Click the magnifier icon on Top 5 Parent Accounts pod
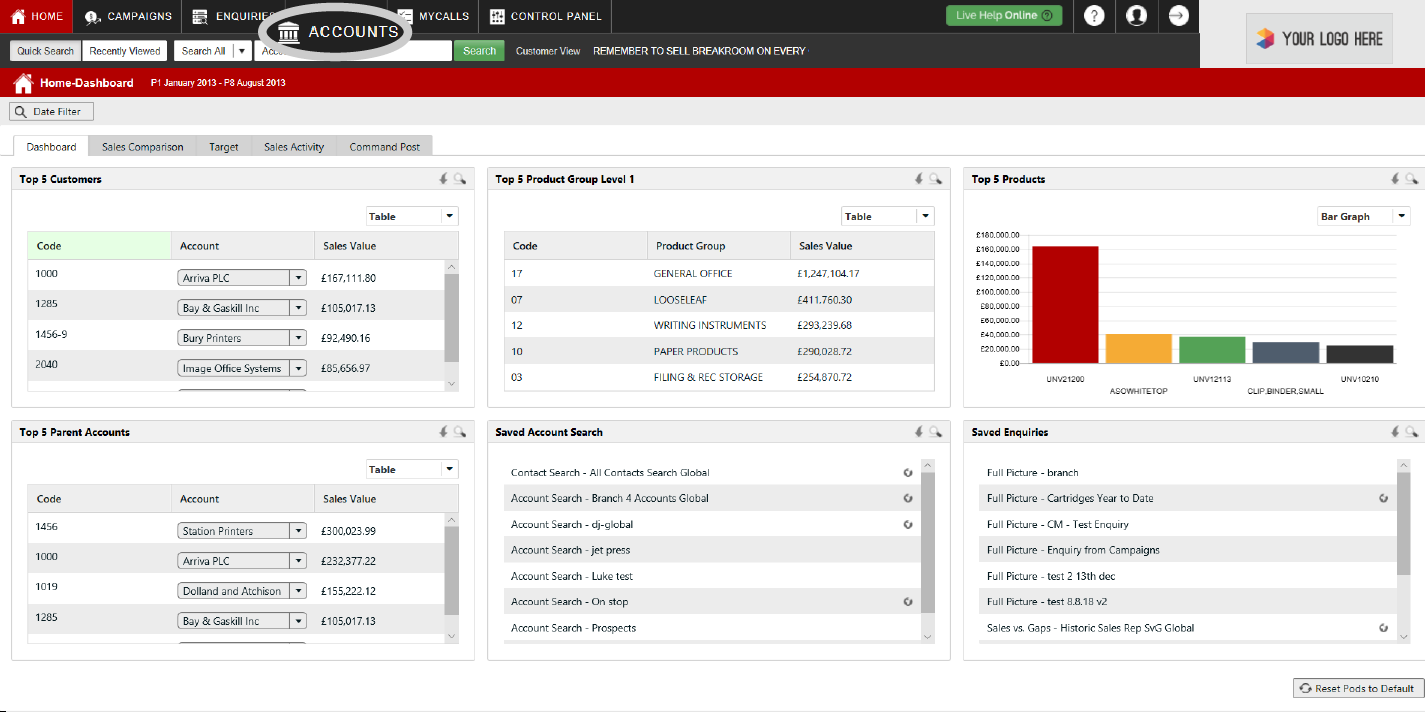 [x=460, y=432]
